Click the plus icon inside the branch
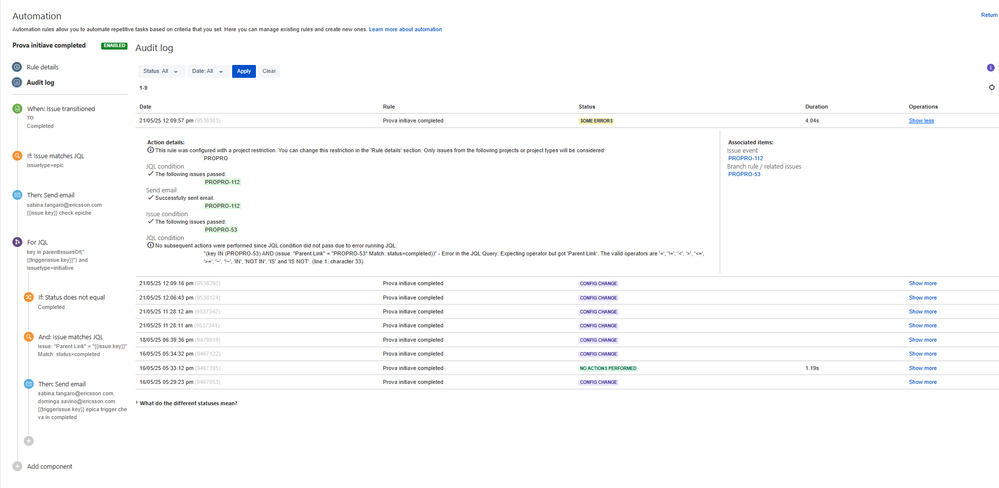Viewport: 999px width, 488px height. point(29,440)
